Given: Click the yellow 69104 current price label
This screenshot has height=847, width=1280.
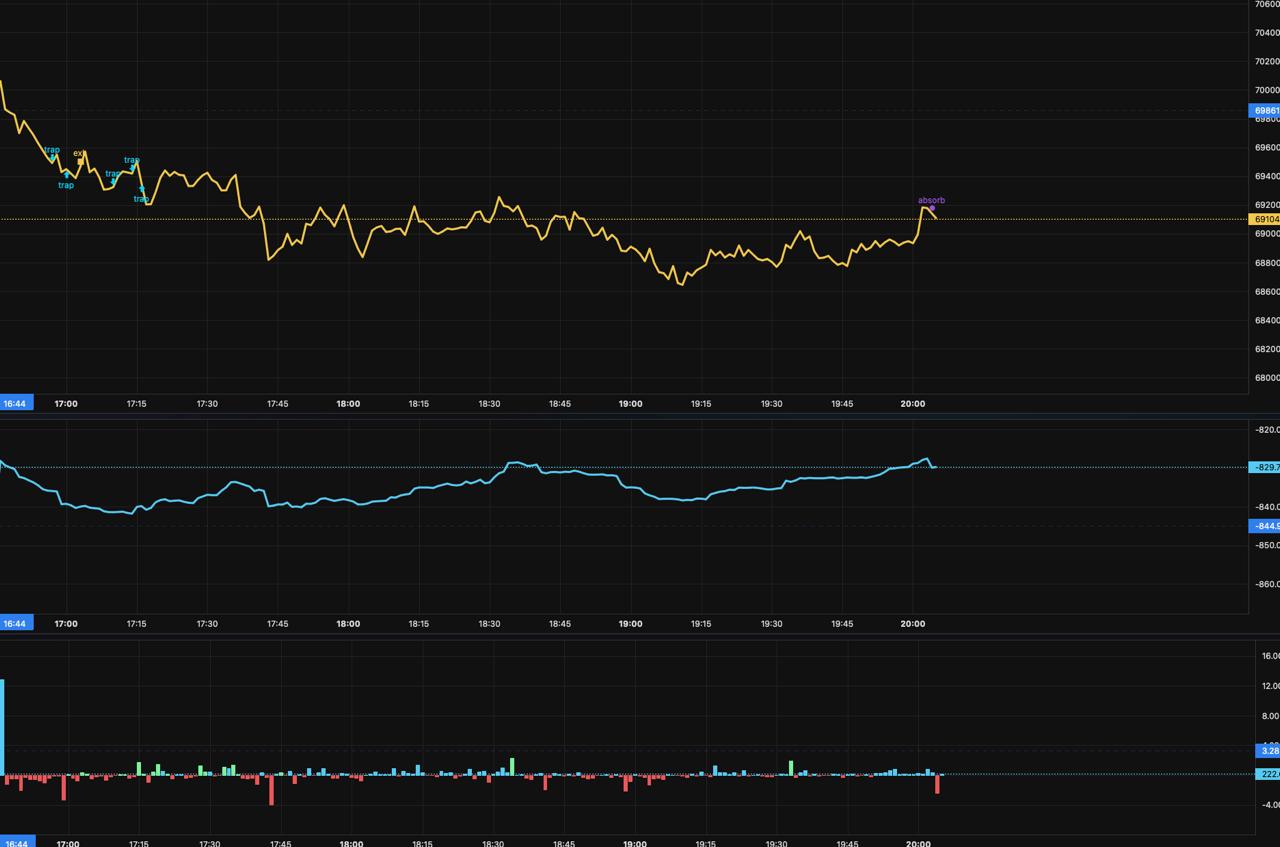Looking at the screenshot, I should [1265, 219].
